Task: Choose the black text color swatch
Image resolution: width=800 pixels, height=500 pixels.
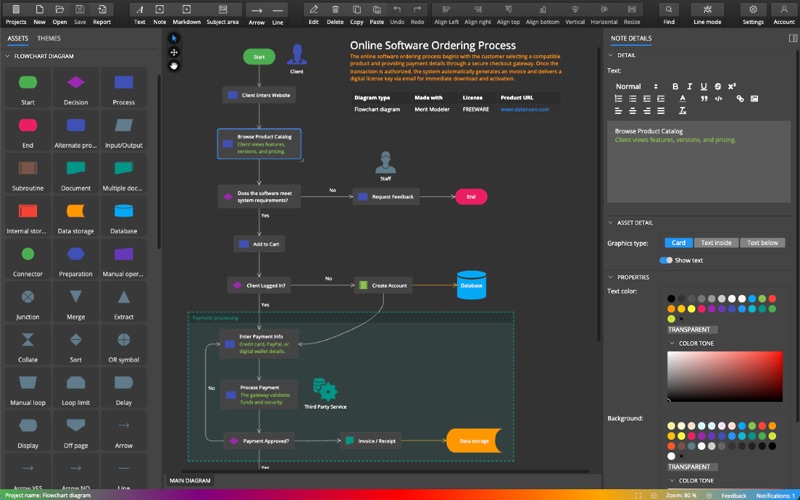Action: [671, 298]
